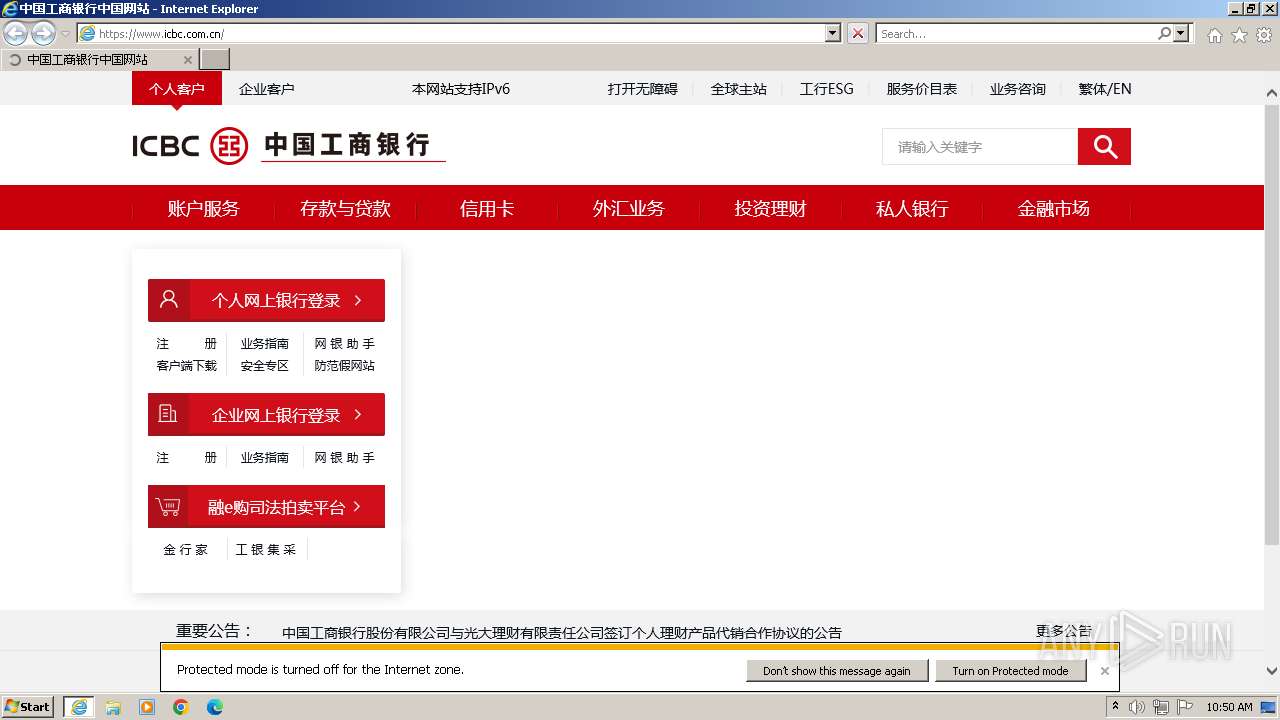
Task: Open Internet Explorer taskbar icon
Action: click(79, 707)
